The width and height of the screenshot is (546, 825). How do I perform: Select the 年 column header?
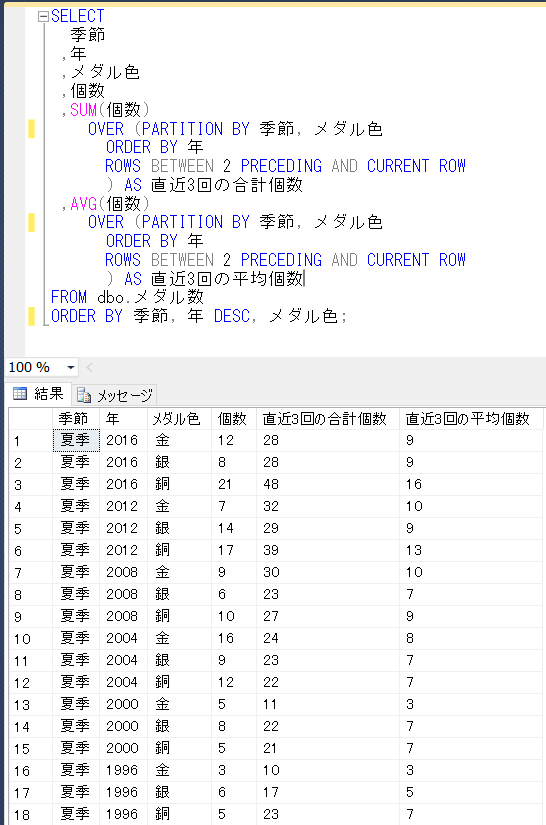(123, 419)
